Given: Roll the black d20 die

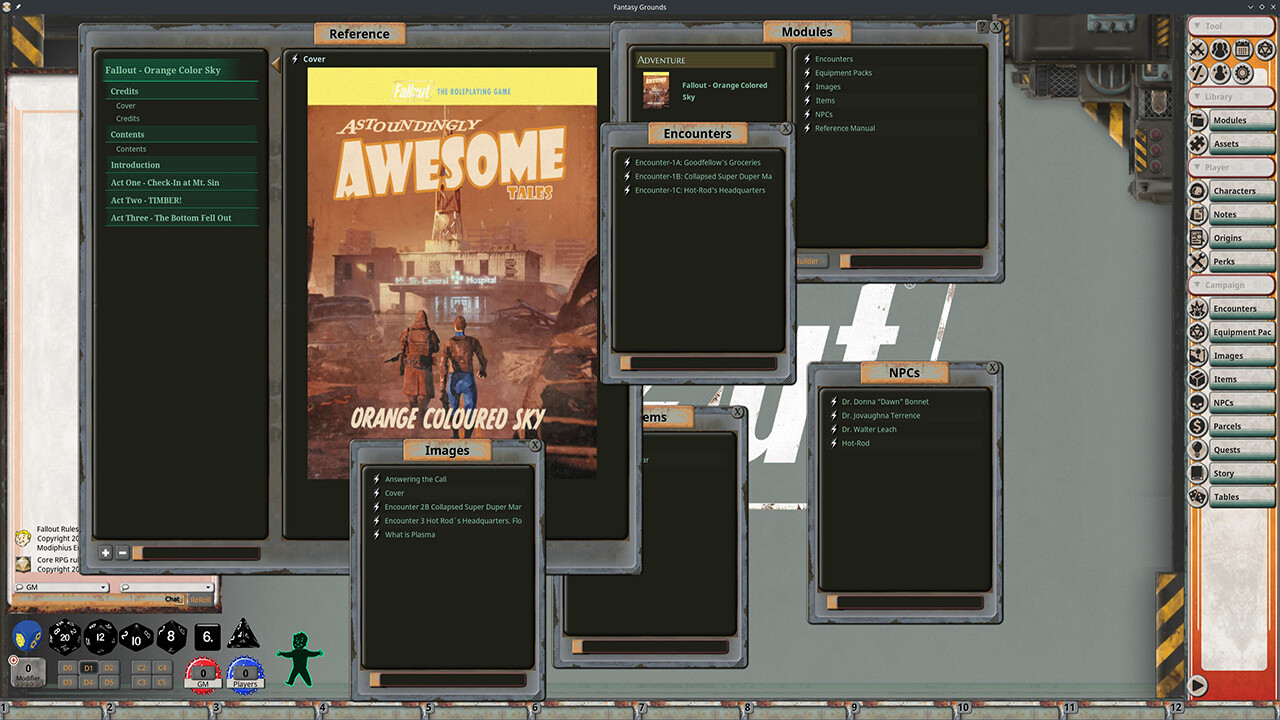Looking at the screenshot, I should click(x=63, y=637).
